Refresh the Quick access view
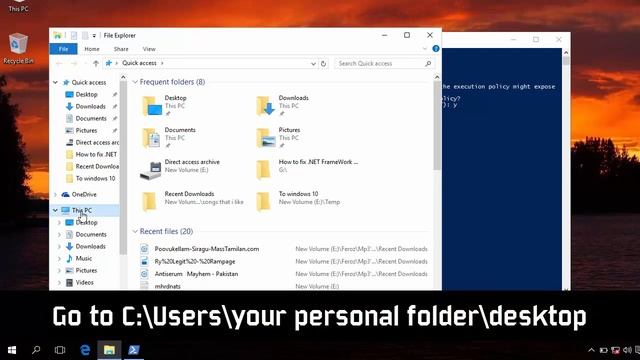Image resolution: width=640 pixels, height=360 pixels. pos(323,64)
